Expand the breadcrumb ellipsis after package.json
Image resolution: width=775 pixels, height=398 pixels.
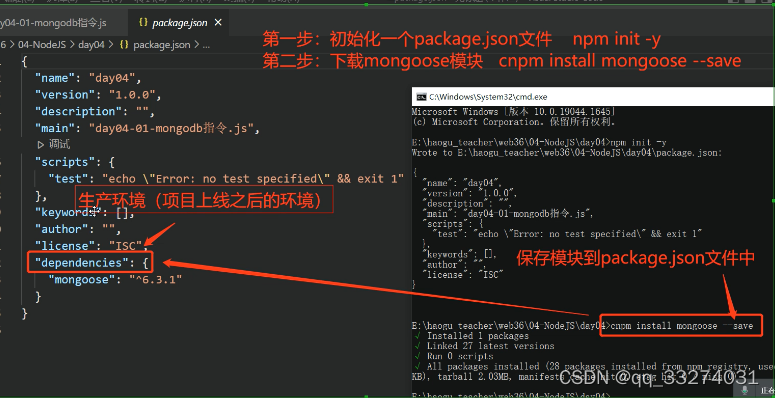(206, 45)
